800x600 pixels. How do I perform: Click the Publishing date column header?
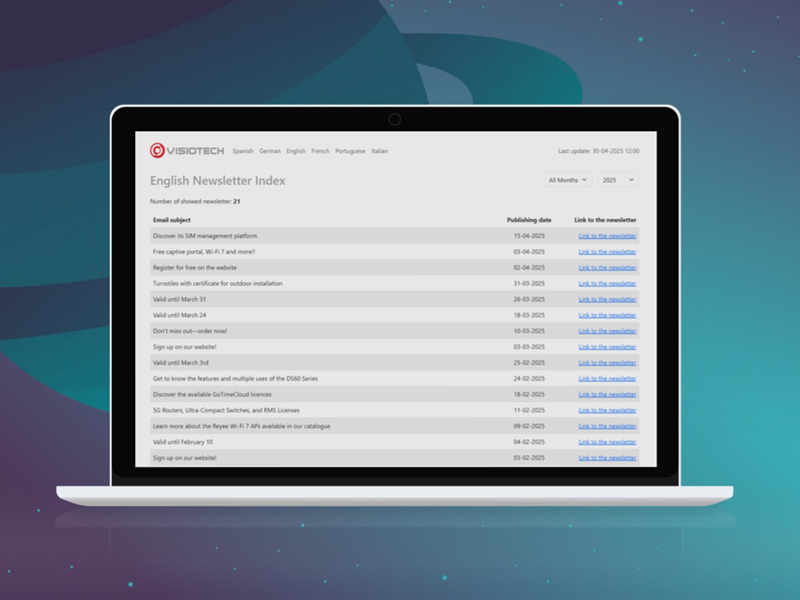coord(529,220)
